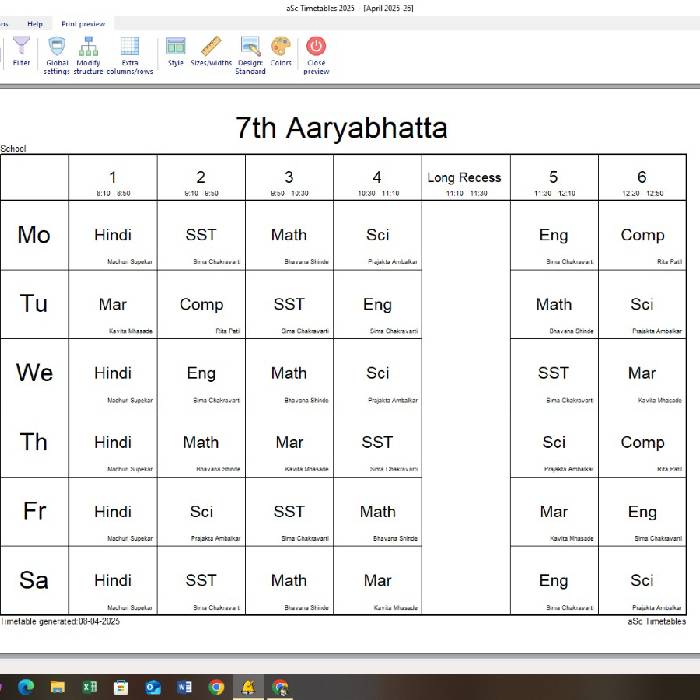The image size is (700, 700).
Task: Click the Mo day row header
Action: pos(34,235)
